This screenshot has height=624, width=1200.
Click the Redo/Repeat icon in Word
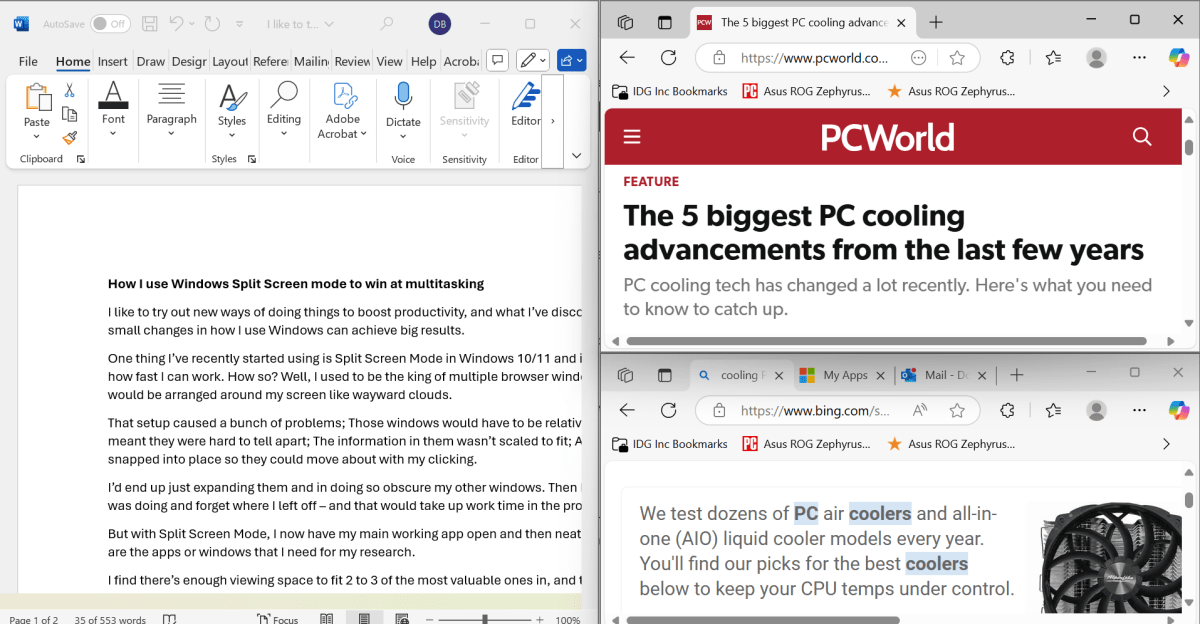point(211,23)
